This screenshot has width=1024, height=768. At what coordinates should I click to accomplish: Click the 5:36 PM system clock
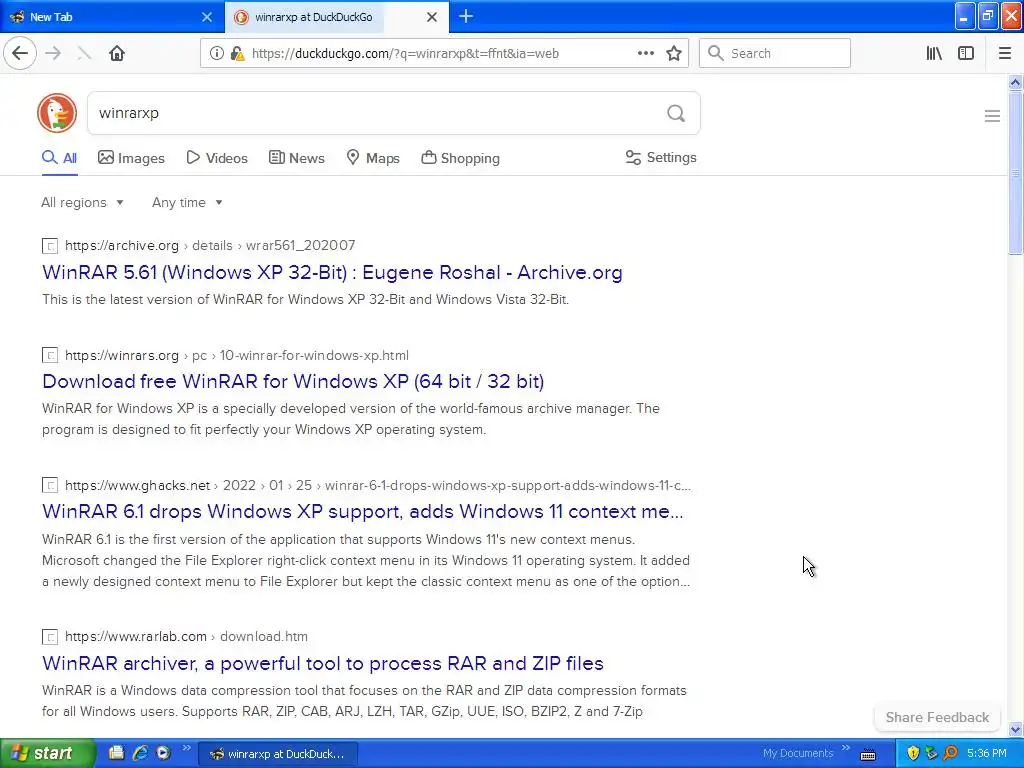tap(987, 754)
